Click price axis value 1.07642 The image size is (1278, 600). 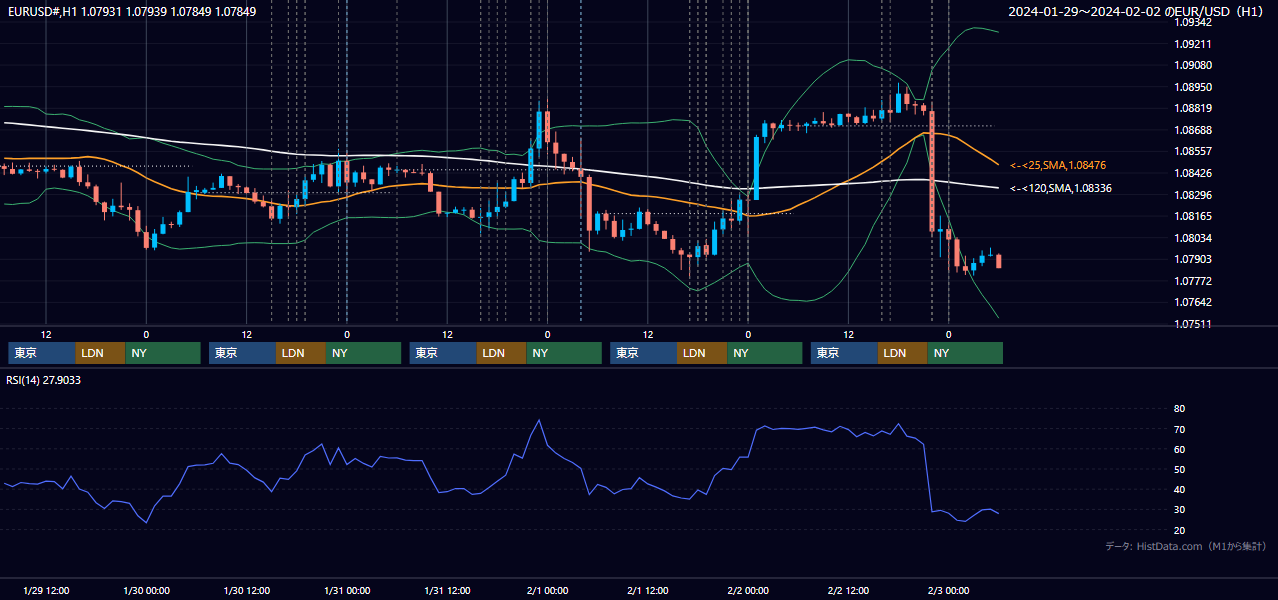1193,302
